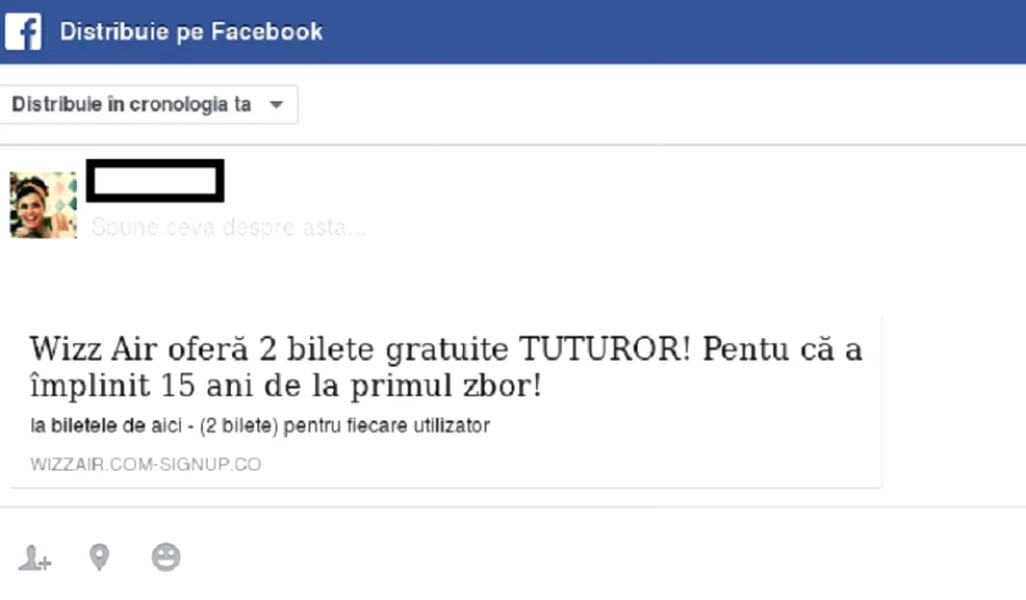Open the emoji feeling smiley icon
The image size is (1026, 600).
(166, 557)
